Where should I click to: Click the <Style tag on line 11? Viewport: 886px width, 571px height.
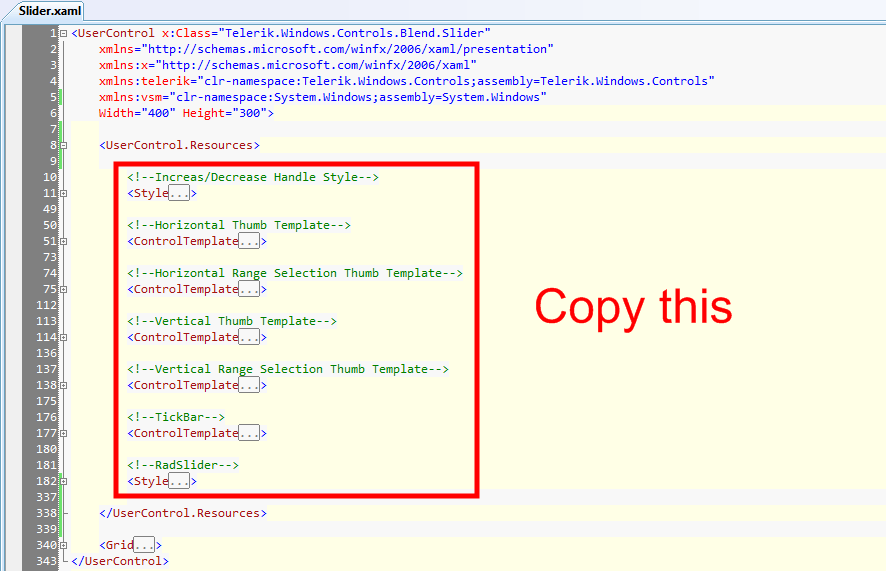pos(148,193)
